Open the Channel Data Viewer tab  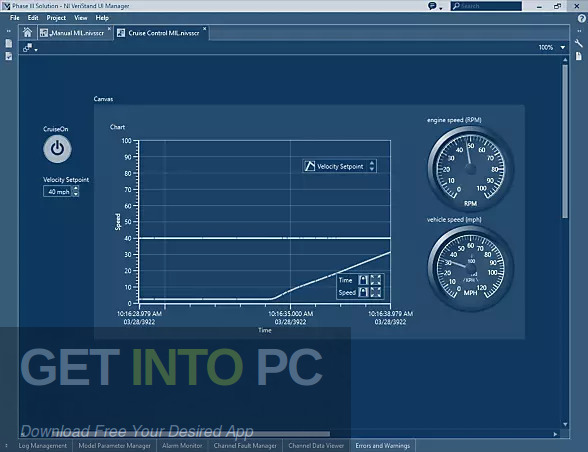tap(316, 446)
